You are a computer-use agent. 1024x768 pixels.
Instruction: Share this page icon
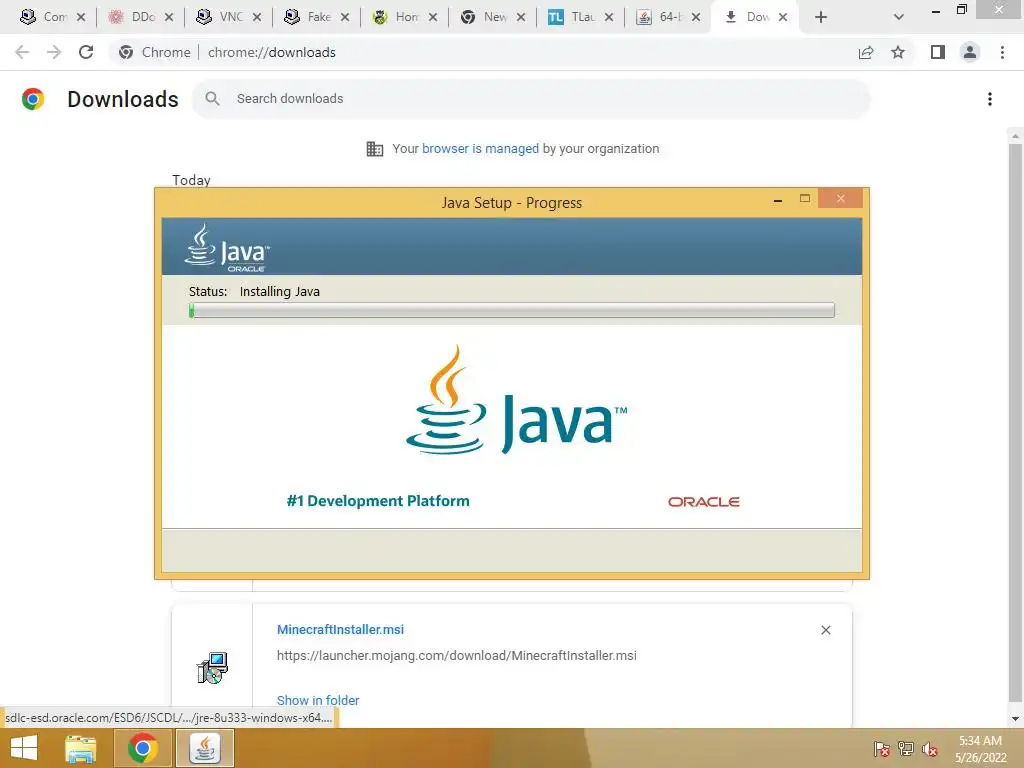(866, 52)
